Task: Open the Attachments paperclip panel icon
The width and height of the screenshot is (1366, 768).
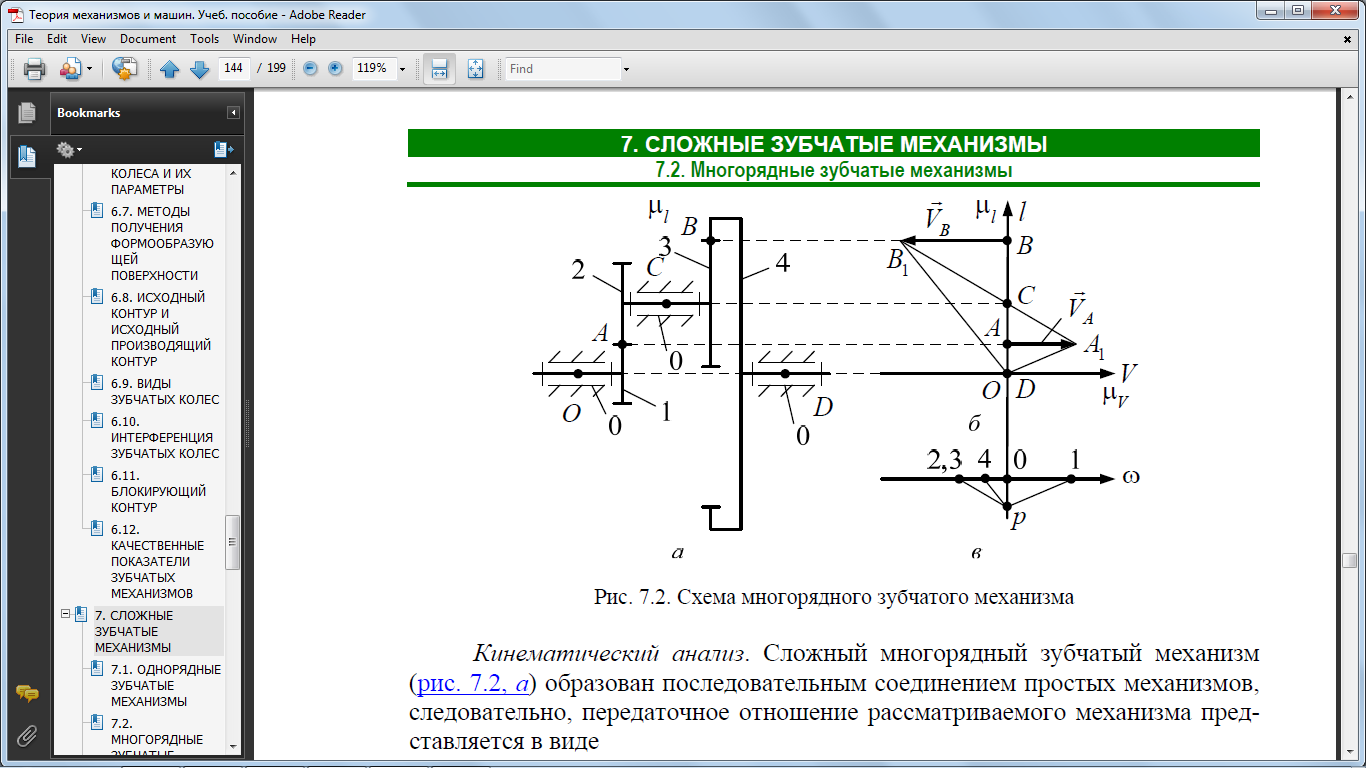Action: (27, 736)
